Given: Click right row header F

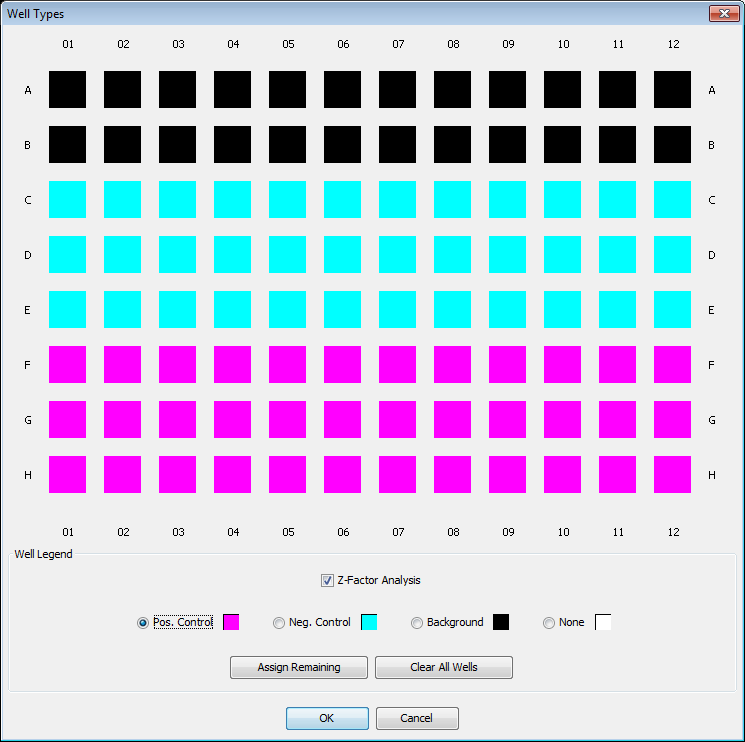Looking at the screenshot, I should coord(711,365).
